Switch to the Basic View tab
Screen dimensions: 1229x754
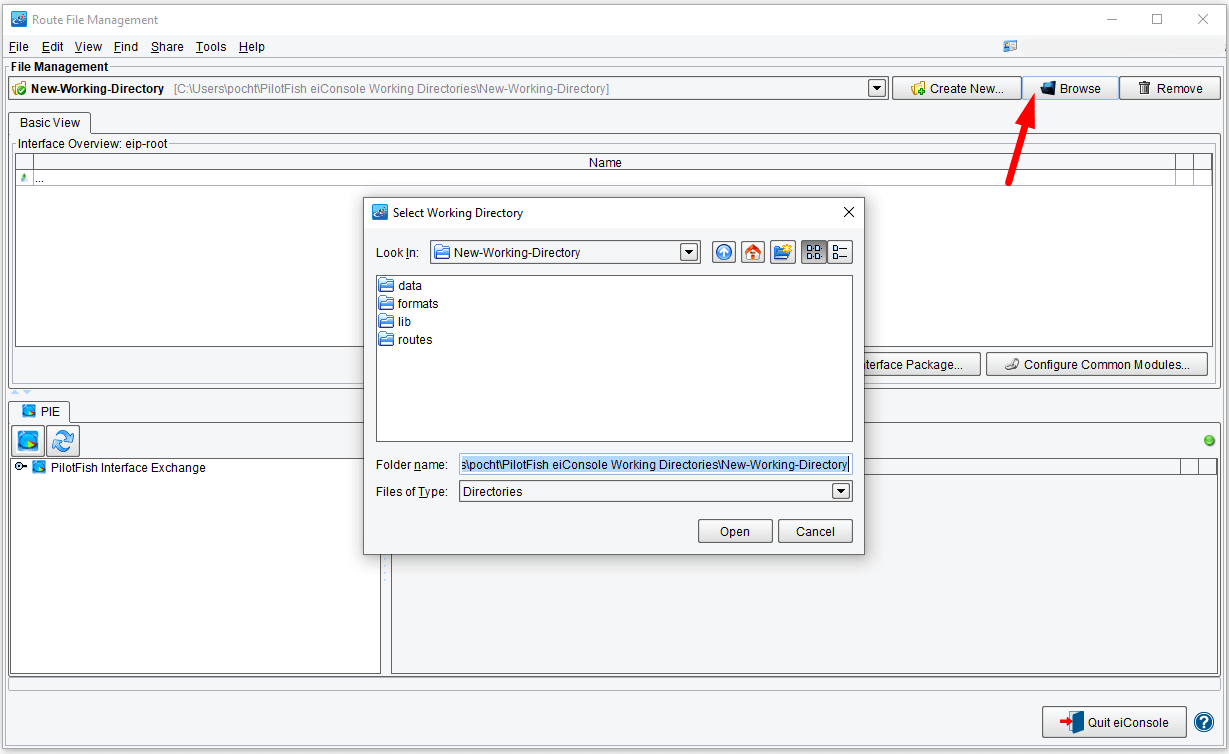[50, 122]
